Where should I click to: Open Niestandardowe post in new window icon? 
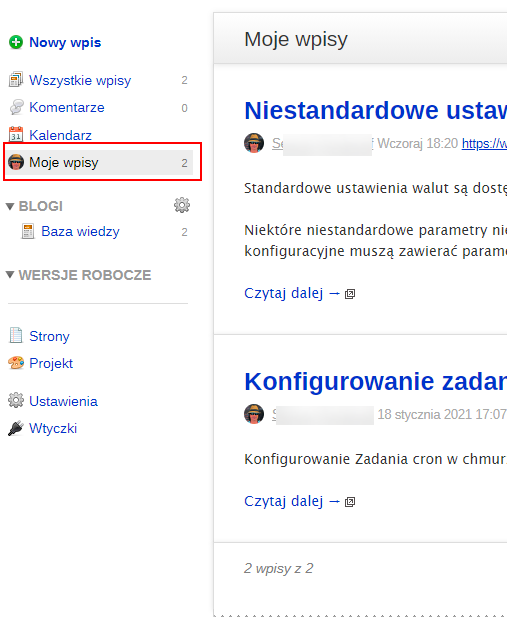tap(350, 294)
